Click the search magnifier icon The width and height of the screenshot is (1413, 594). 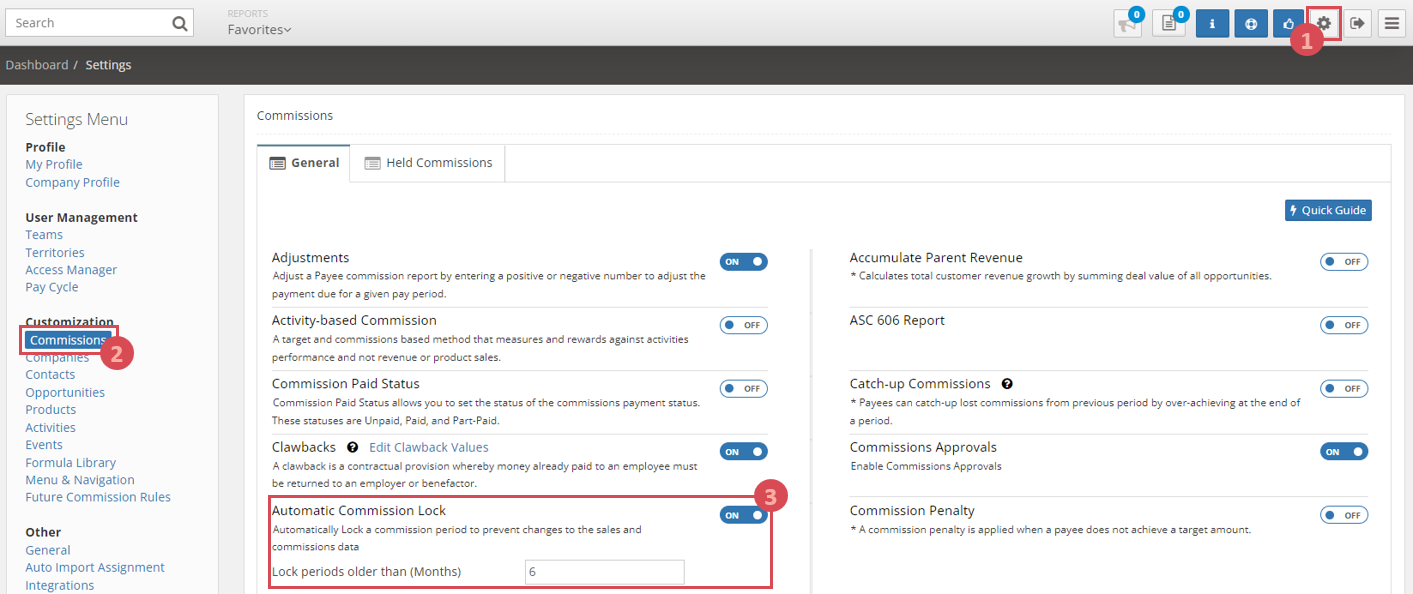point(179,23)
